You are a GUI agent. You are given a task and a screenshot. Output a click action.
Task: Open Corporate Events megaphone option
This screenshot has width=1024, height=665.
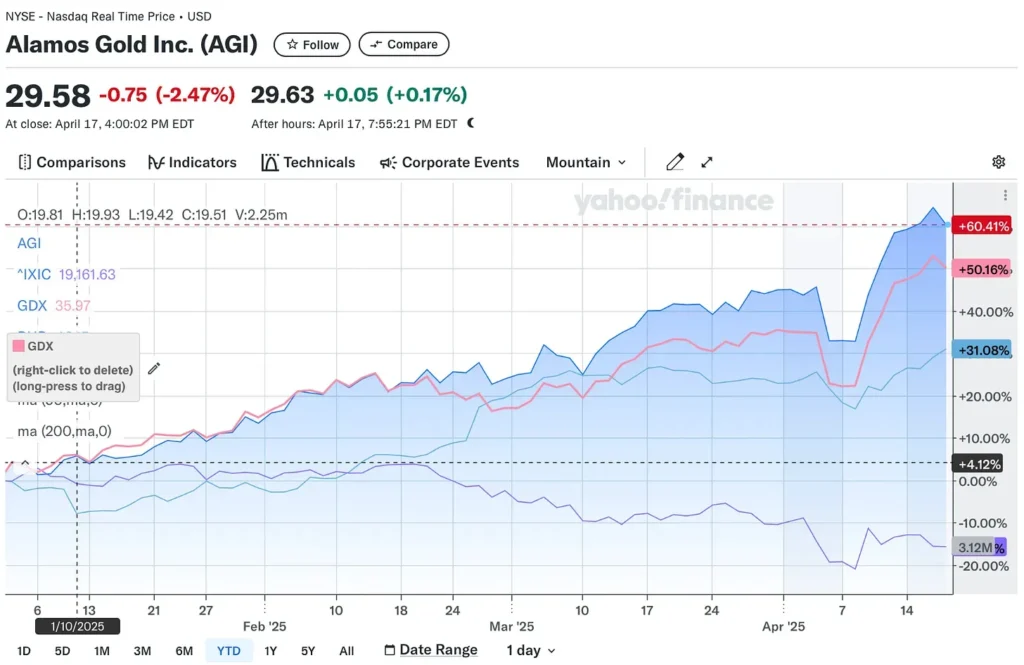coord(449,162)
